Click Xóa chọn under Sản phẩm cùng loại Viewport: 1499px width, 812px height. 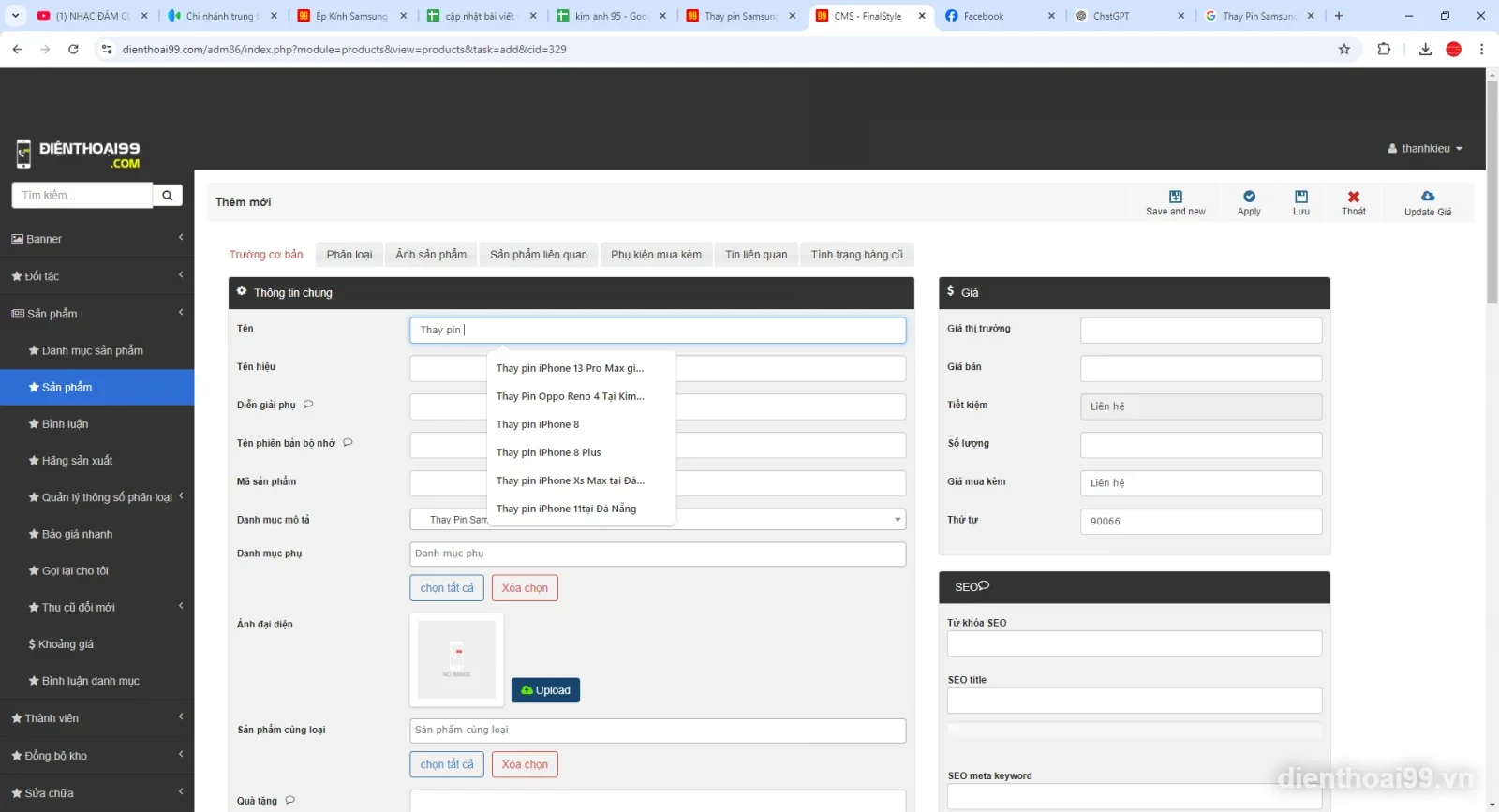tap(525, 764)
